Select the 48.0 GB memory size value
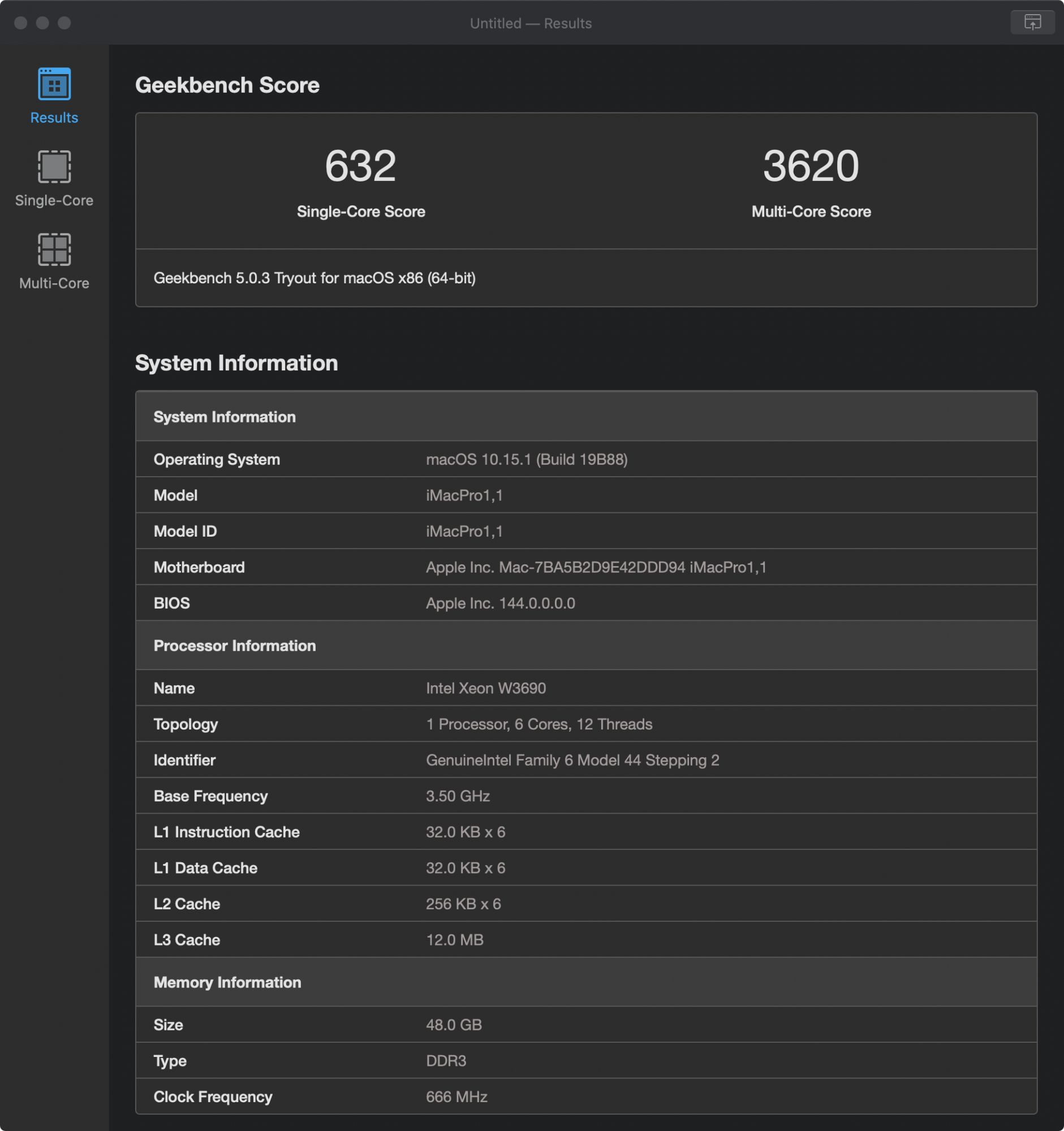Image resolution: width=1064 pixels, height=1131 pixels. [454, 1025]
